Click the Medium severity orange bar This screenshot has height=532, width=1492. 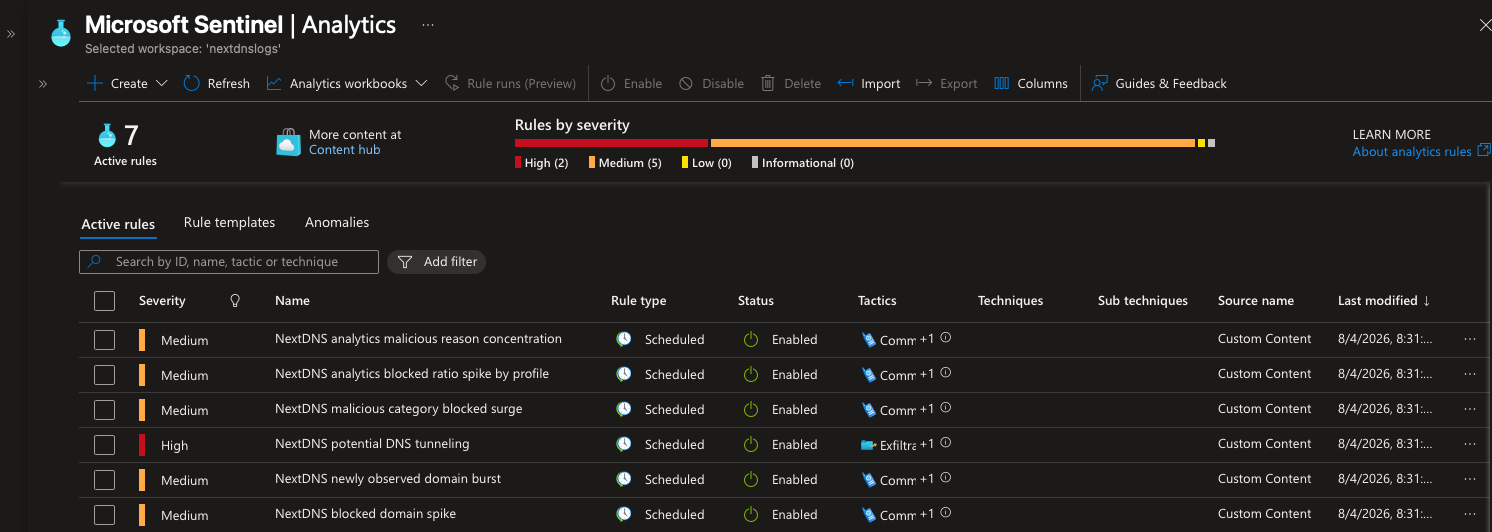pyautogui.click(x=953, y=143)
